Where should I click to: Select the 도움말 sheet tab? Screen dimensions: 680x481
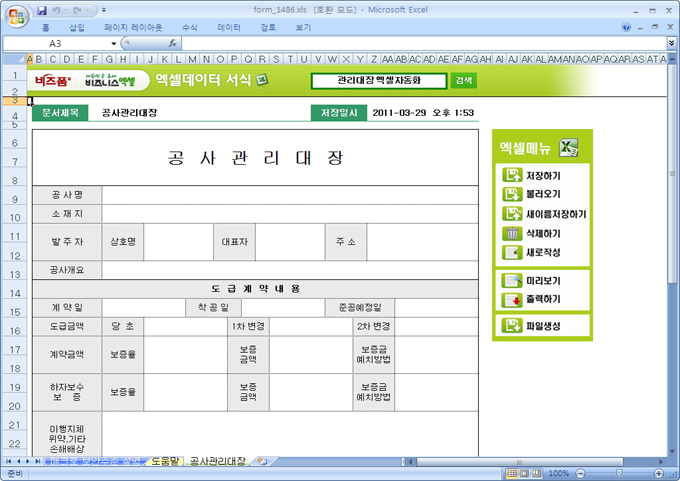click(x=165, y=461)
